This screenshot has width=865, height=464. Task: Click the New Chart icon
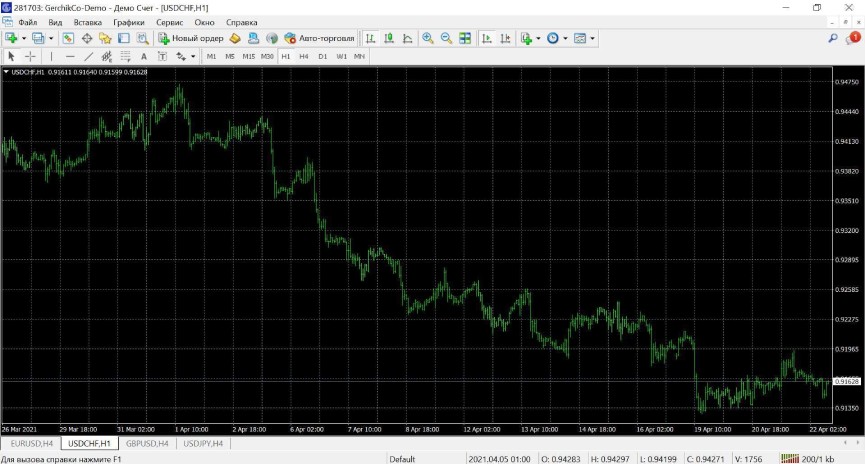pos(11,38)
